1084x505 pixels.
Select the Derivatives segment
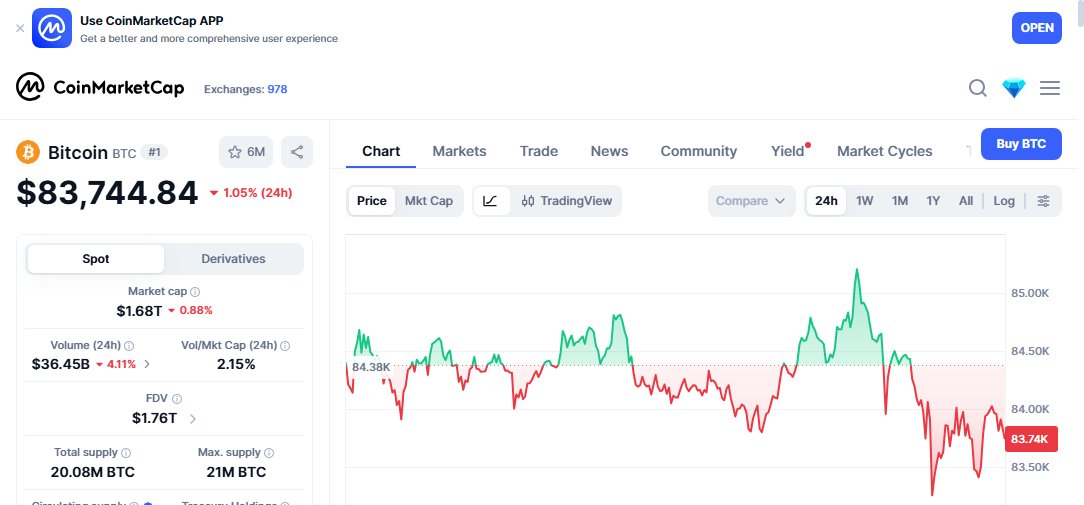pos(233,259)
